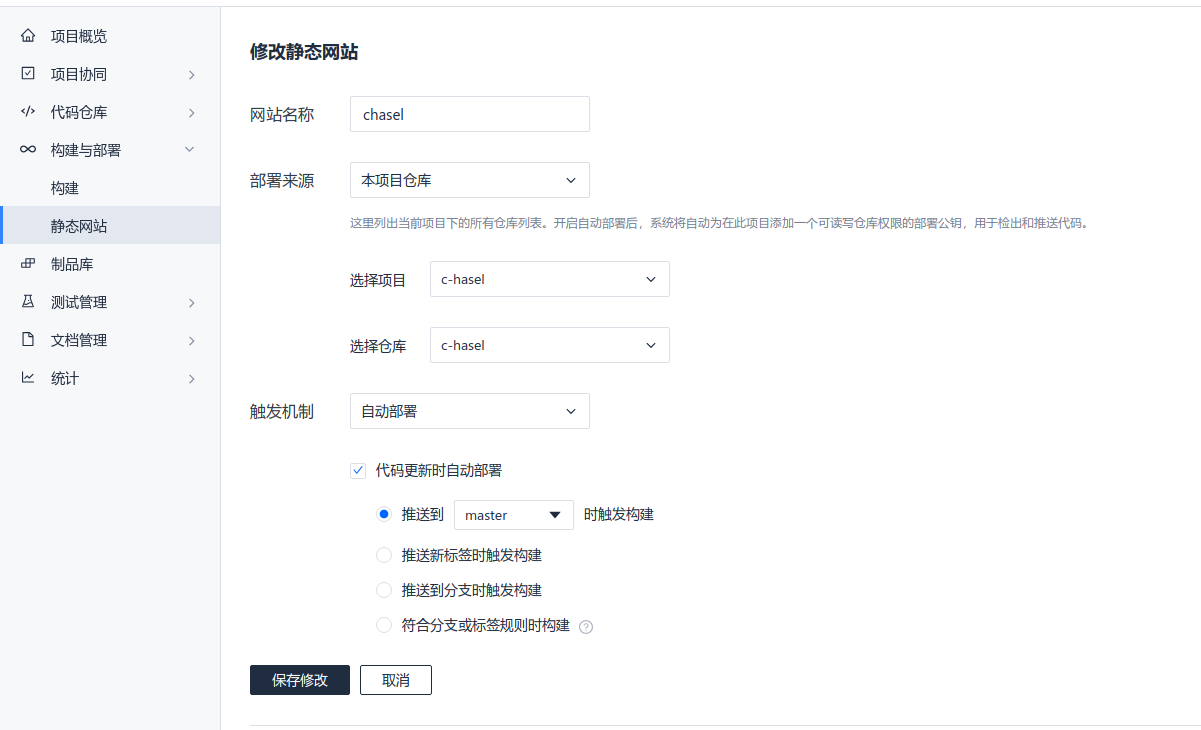1201x730 pixels.
Task: Select 静态网站 in the sidebar
Action: click(x=79, y=226)
